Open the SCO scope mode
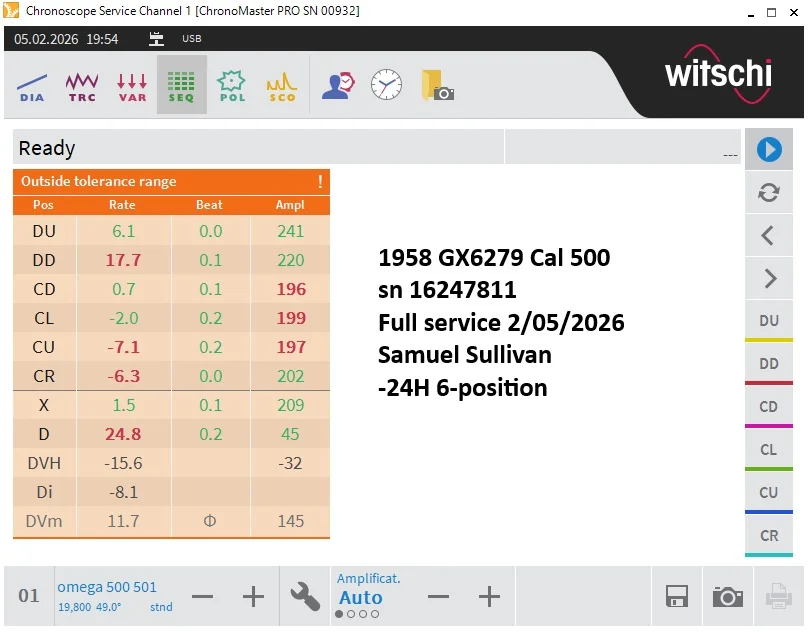This screenshot has width=810, height=632. coord(282,85)
